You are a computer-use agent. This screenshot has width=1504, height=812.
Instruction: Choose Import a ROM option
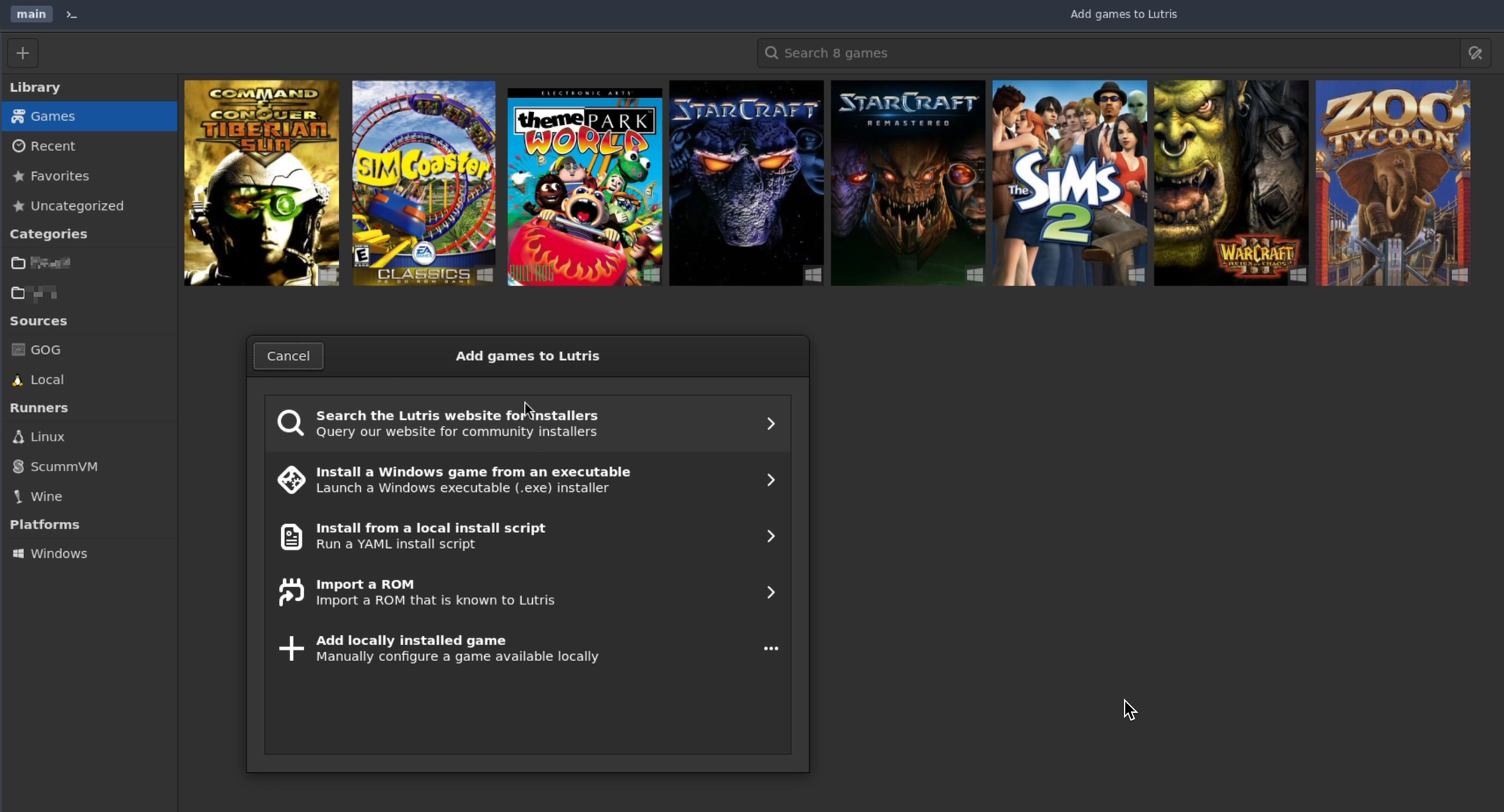tap(528, 592)
